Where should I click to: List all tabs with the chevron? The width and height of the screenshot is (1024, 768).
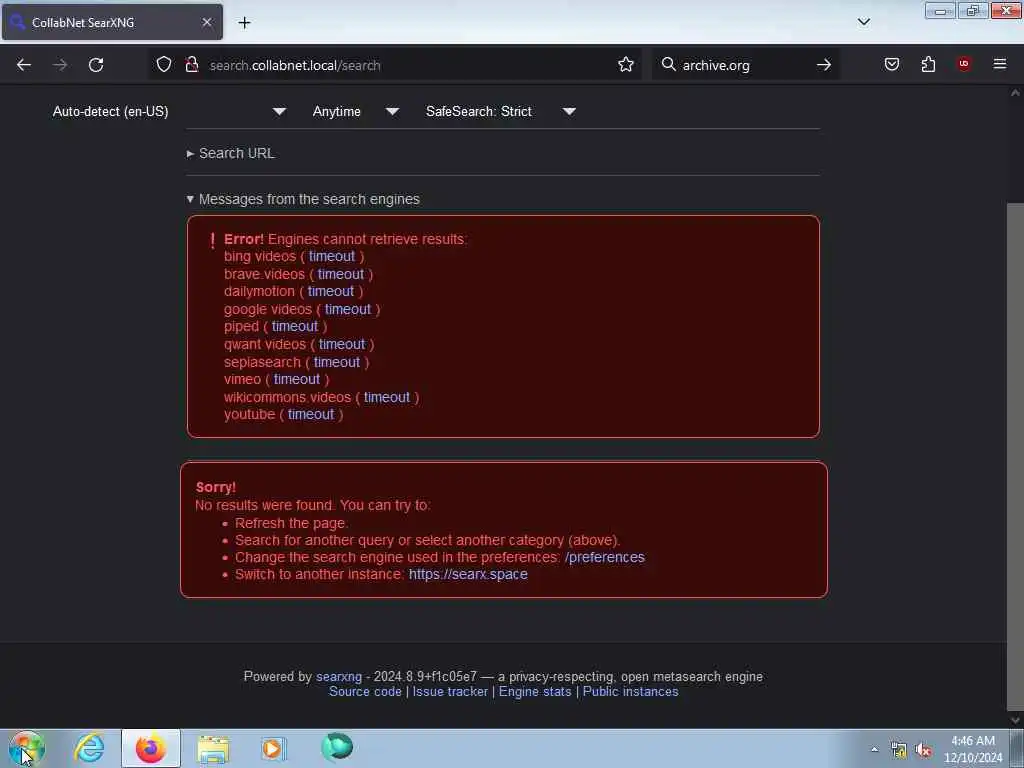pos(863,22)
